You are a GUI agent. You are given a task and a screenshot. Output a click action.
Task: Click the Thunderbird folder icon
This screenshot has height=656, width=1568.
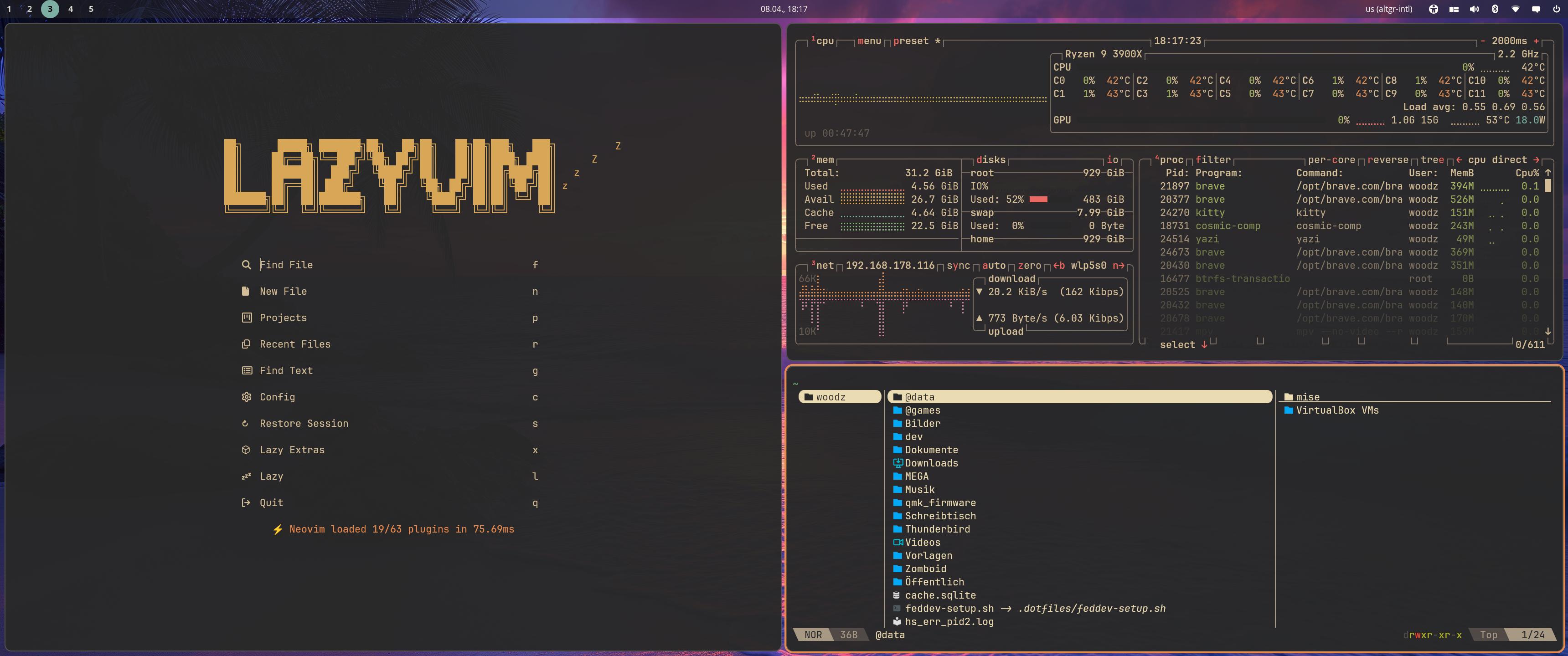pos(897,529)
